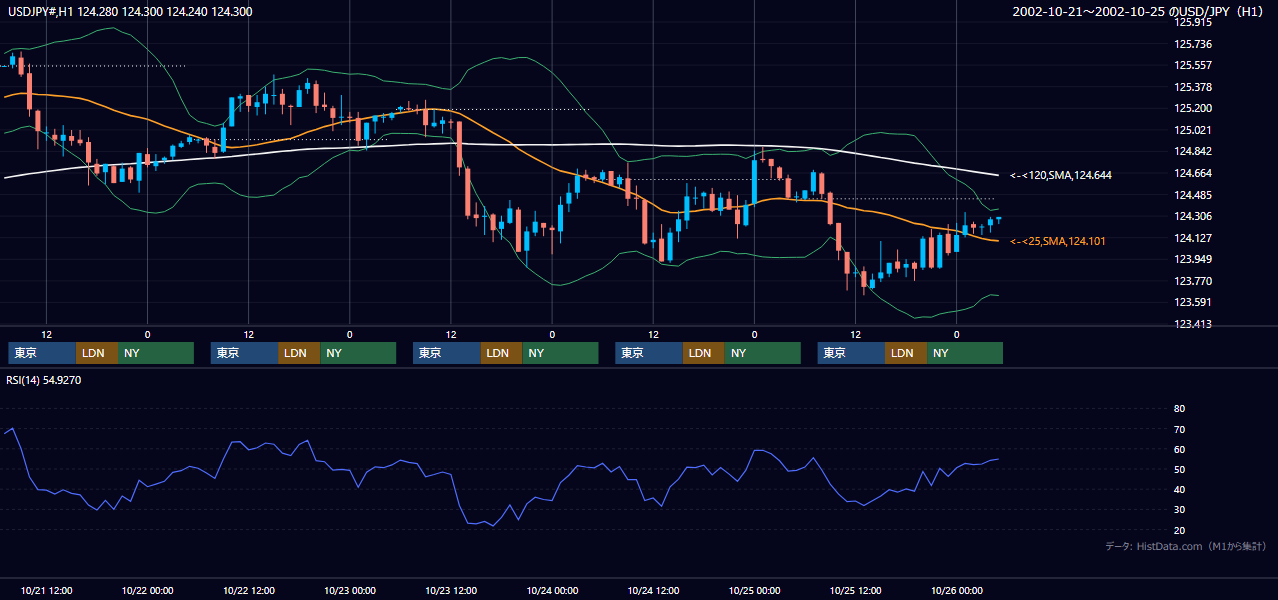Click RSI scale level 20
Viewport: 1278px width, 600px height.
[1179, 530]
